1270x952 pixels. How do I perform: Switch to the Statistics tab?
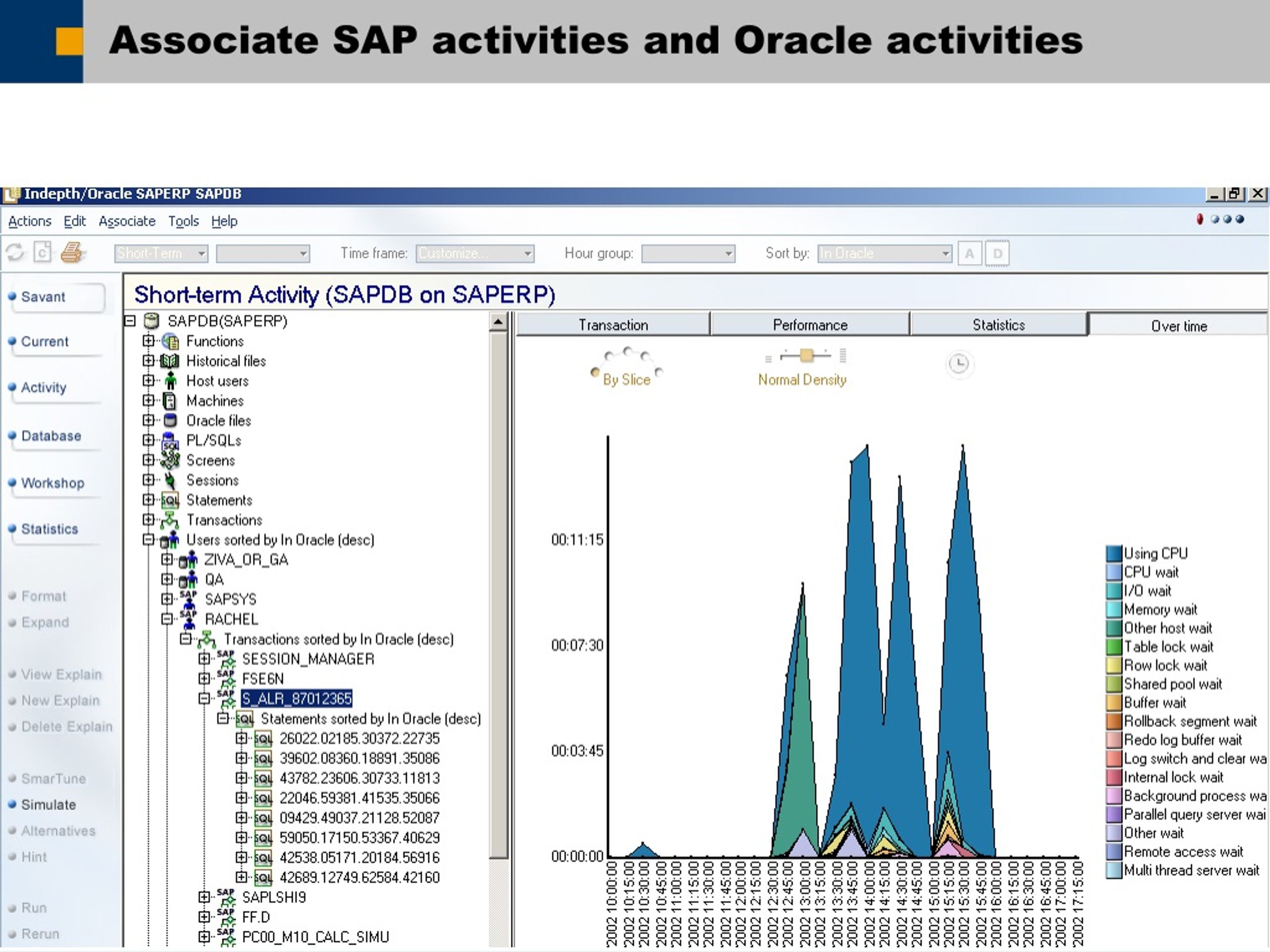[999, 325]
